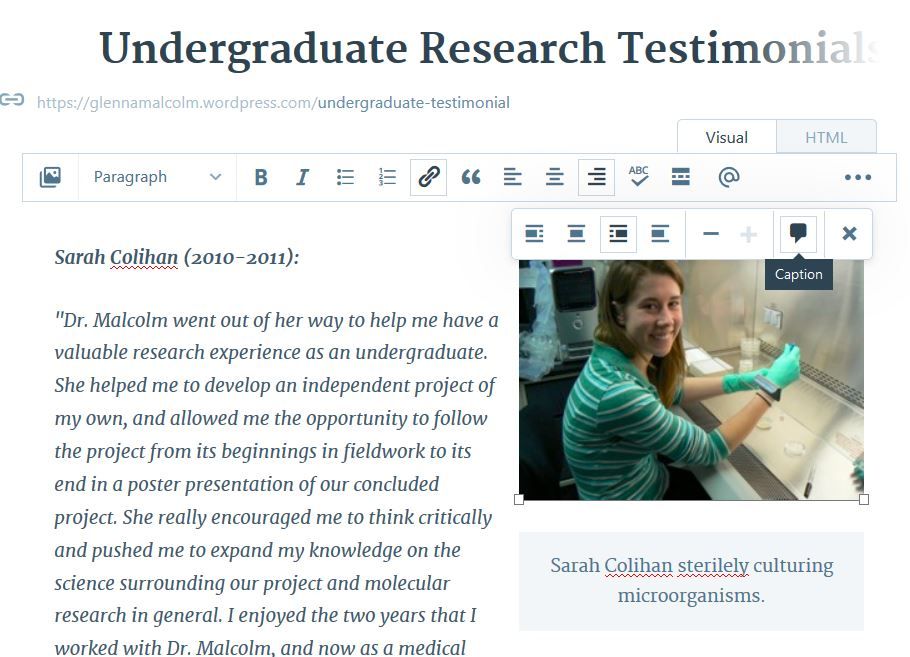Click the bottom-left image resize handle

pos(519,500)
